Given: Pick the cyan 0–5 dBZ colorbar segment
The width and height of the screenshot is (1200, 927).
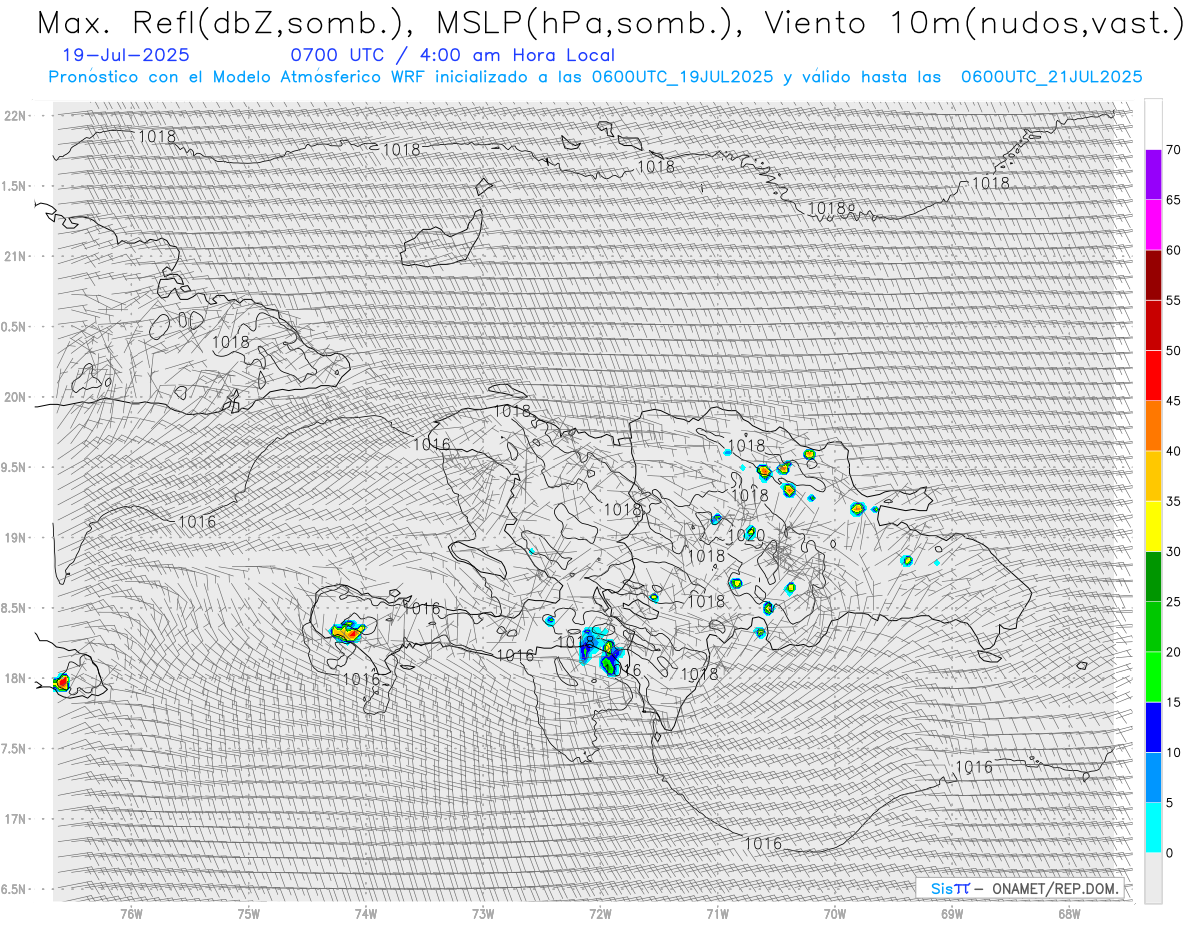Looking at the screenshot, I should (1153, 827).
